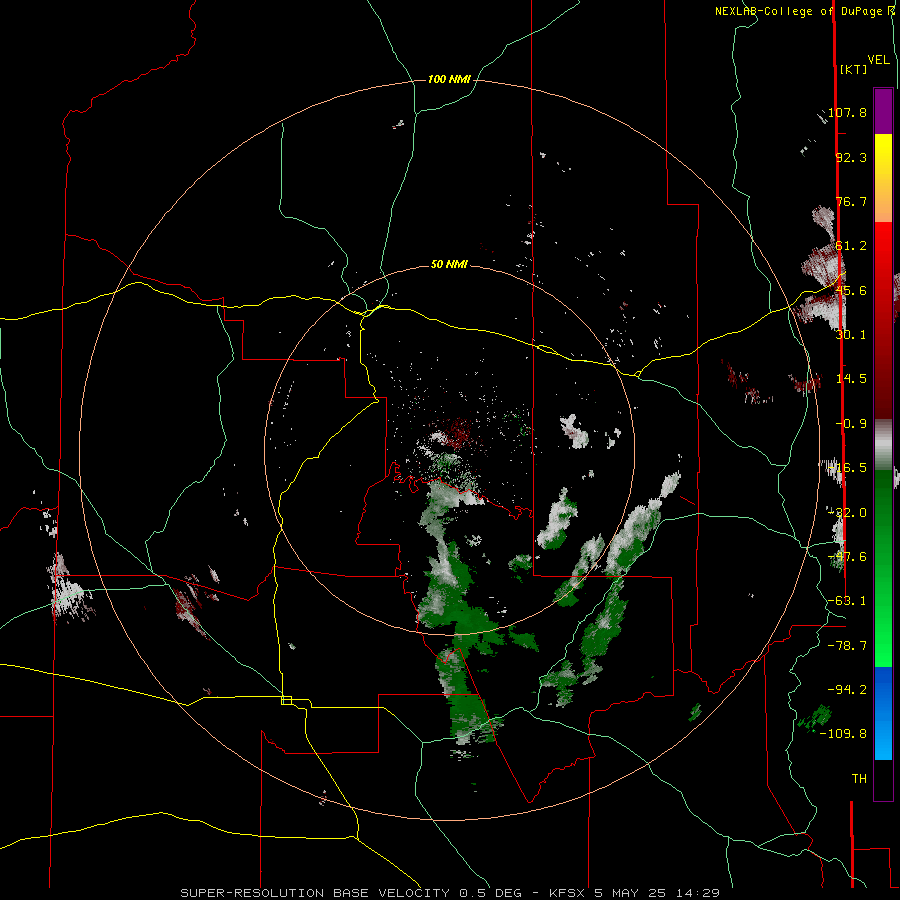Click the 14.5 velocity scale value
This screenshot has width=900, height=900.
coord(851,379)
